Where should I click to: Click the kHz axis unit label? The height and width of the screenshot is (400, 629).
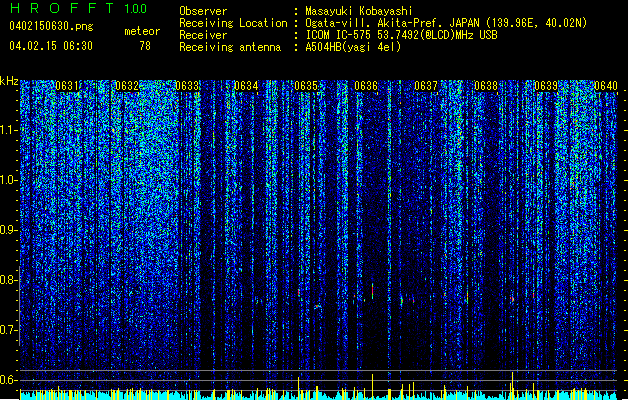tap(9, 81)
